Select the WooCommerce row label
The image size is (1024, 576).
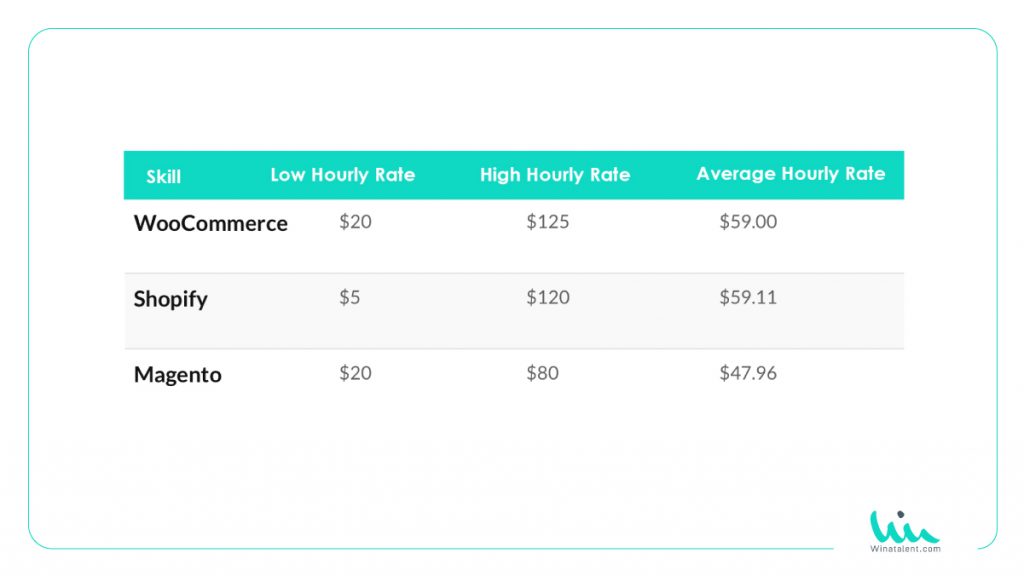coord(211,223)
